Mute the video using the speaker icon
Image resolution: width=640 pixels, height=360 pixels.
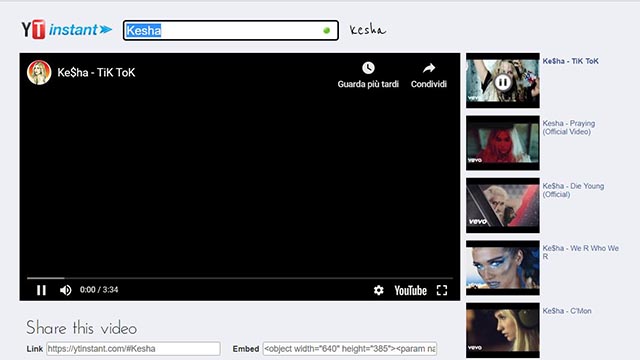66,290
